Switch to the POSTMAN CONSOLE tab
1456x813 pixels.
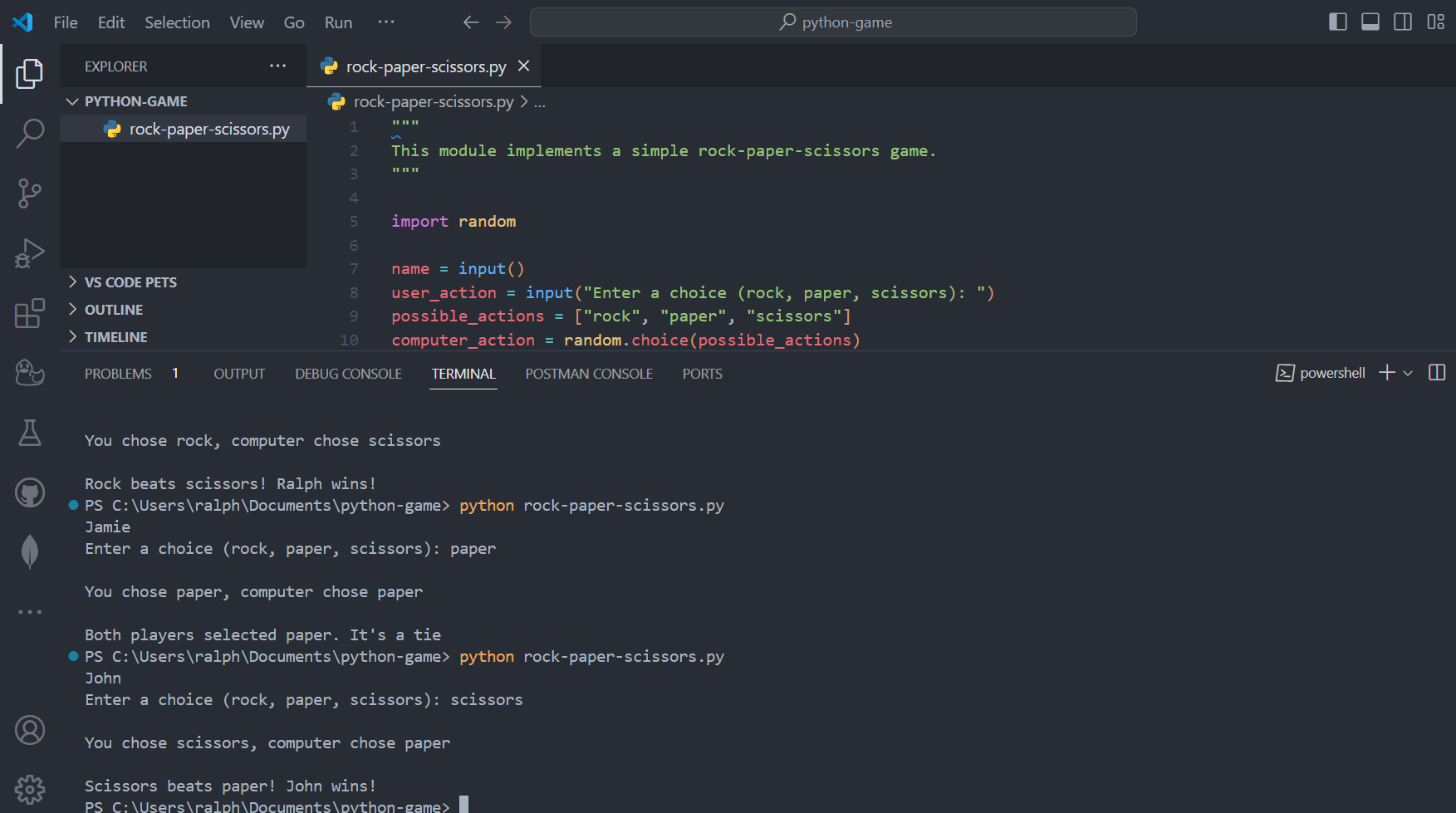[x=589, y=374]
